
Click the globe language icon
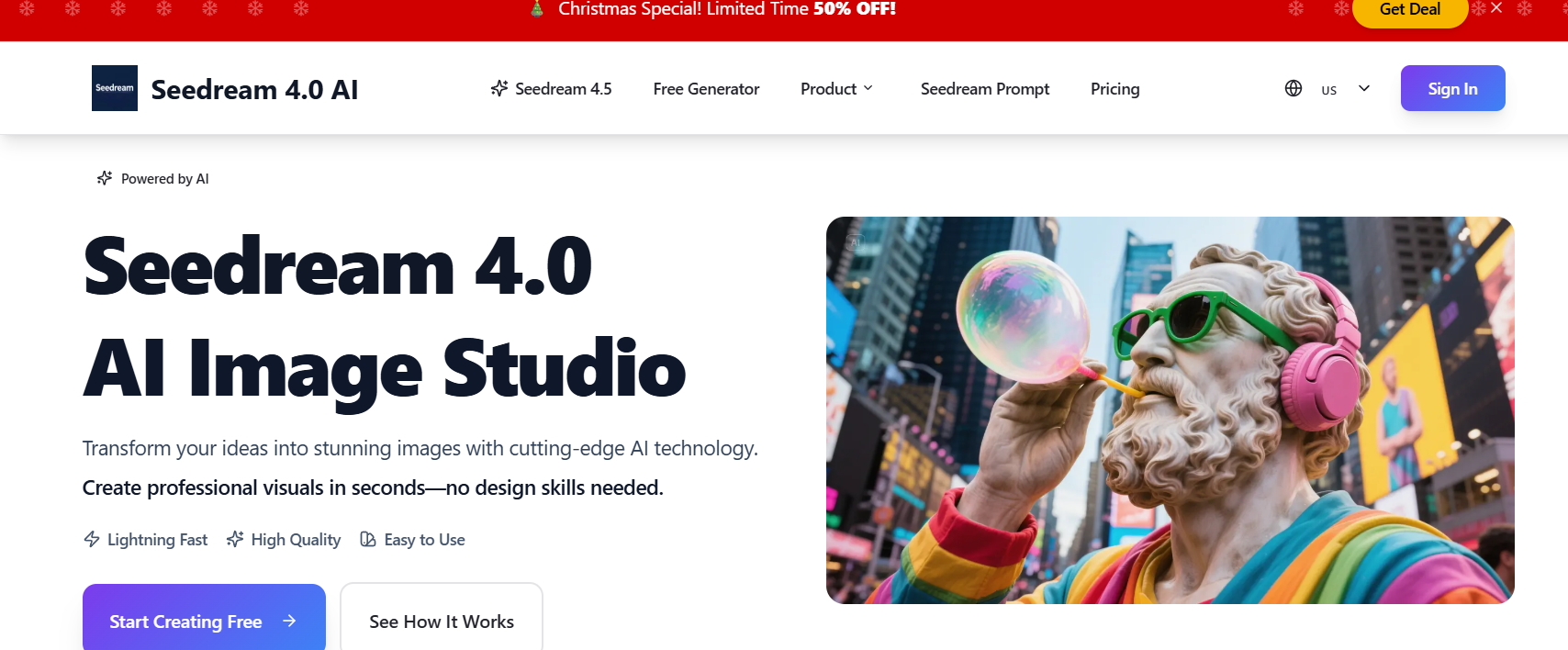tap(1294, 88)
